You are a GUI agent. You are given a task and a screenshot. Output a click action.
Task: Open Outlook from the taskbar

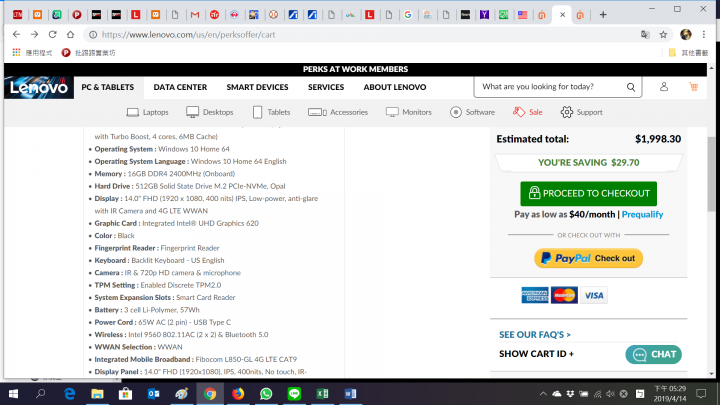click(153, 394)
